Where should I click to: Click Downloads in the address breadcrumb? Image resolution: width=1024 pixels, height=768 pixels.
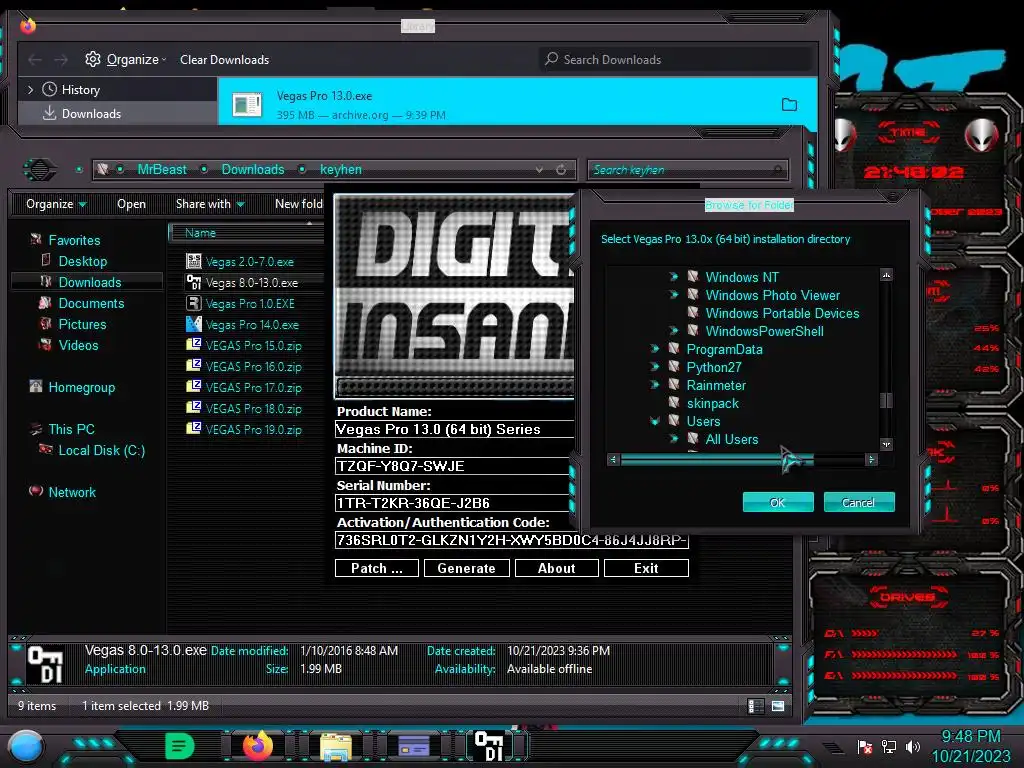tap(253, 170)
